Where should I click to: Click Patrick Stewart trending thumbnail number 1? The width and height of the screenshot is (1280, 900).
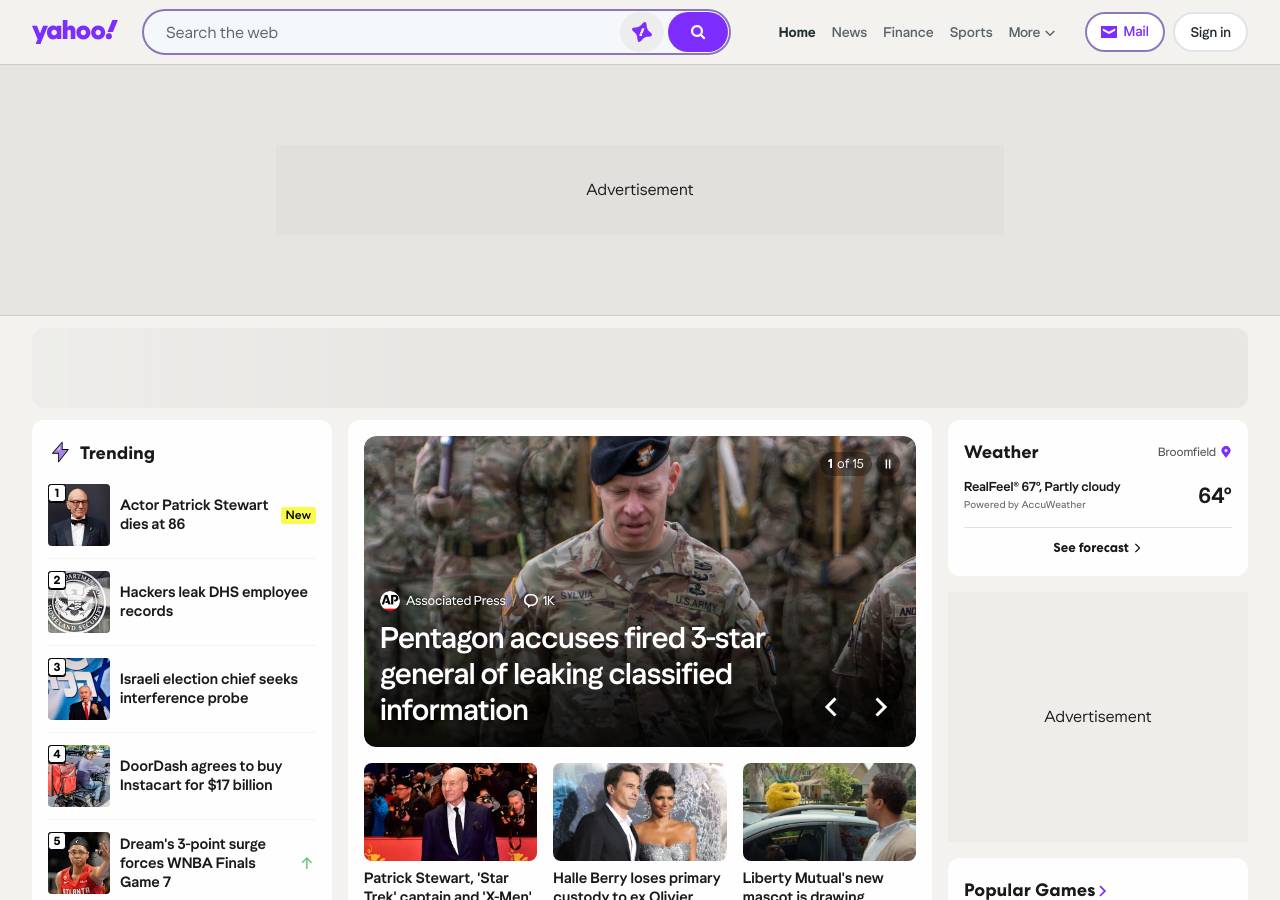tap(79, 515)
